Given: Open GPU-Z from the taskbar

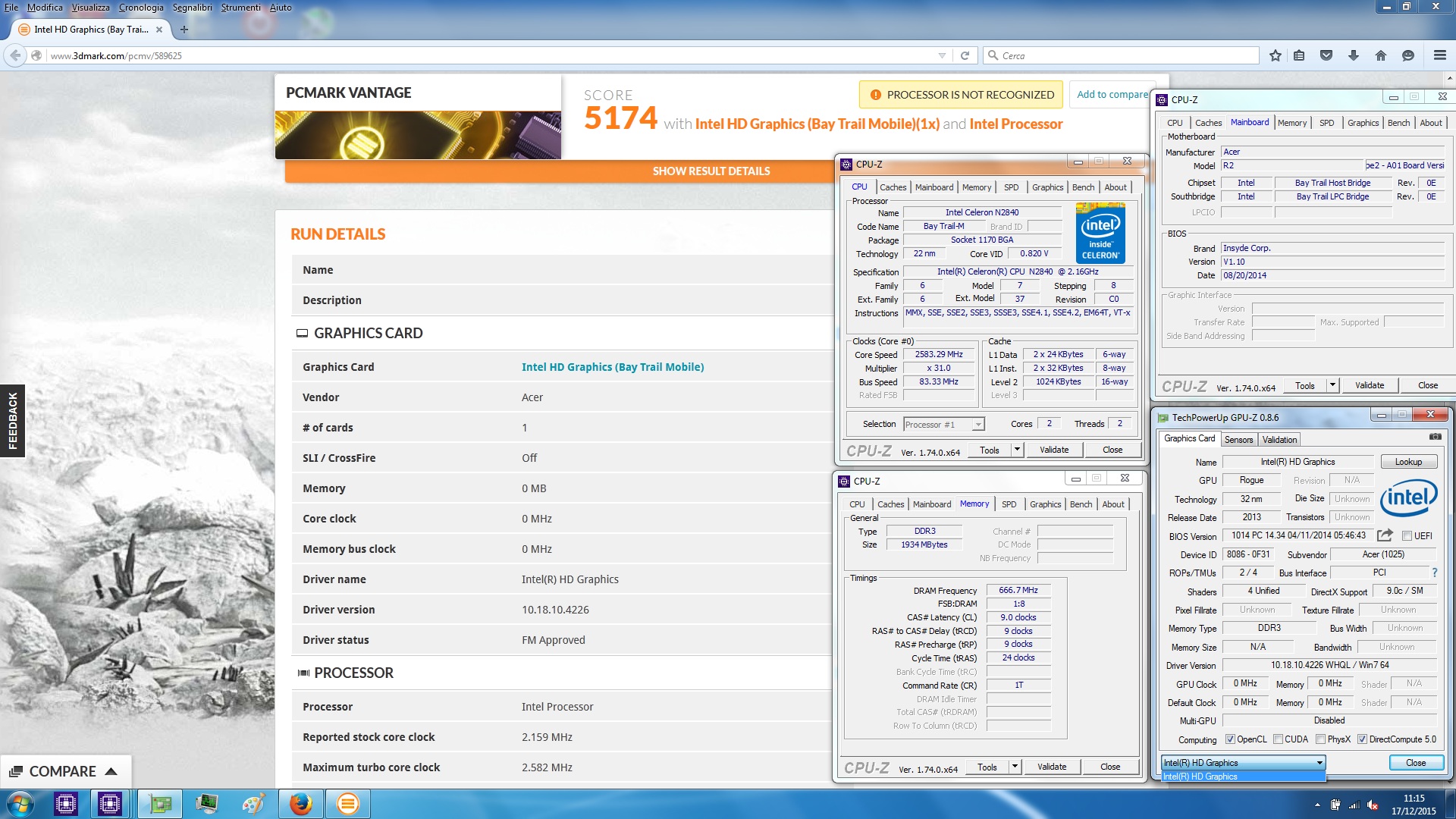Looking at the screenshot, I should [x=160, y=804].
